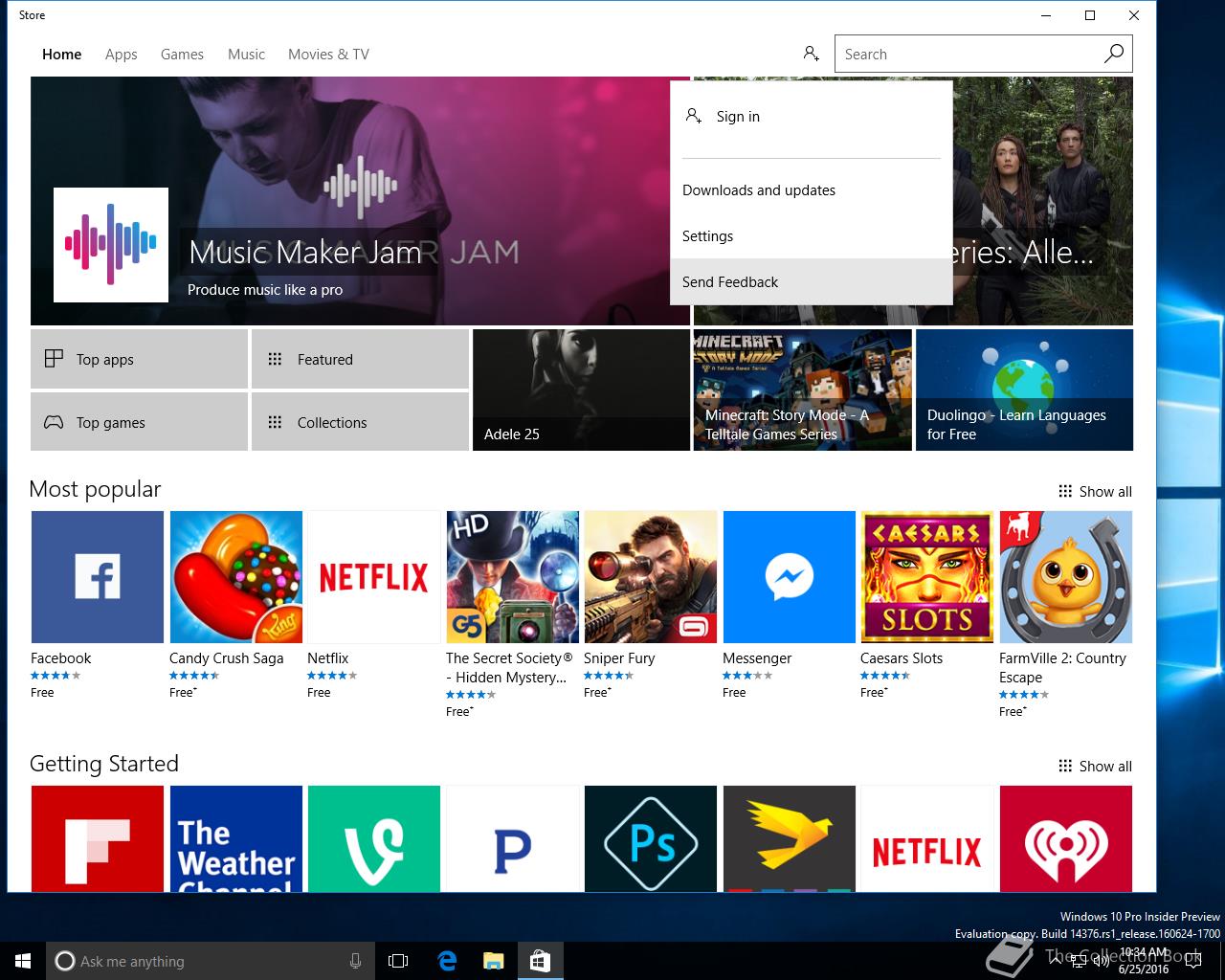This screenshot has width=1225, height=980.
Task: Click the Ask me anything search box
Action: [x=211, y=961]
